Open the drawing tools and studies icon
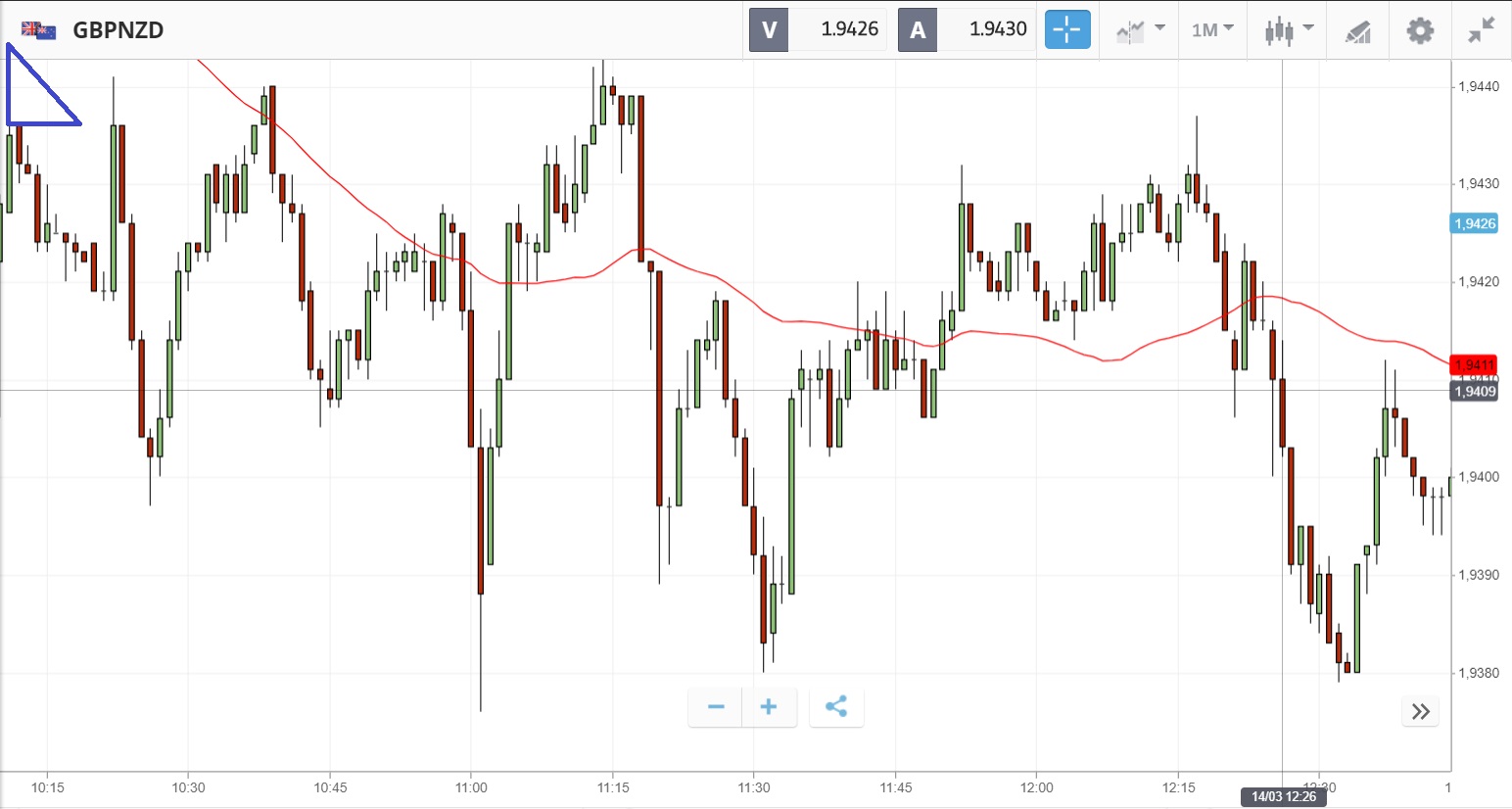This screenshot has width=1512, height=809. tap(1357, 31)
